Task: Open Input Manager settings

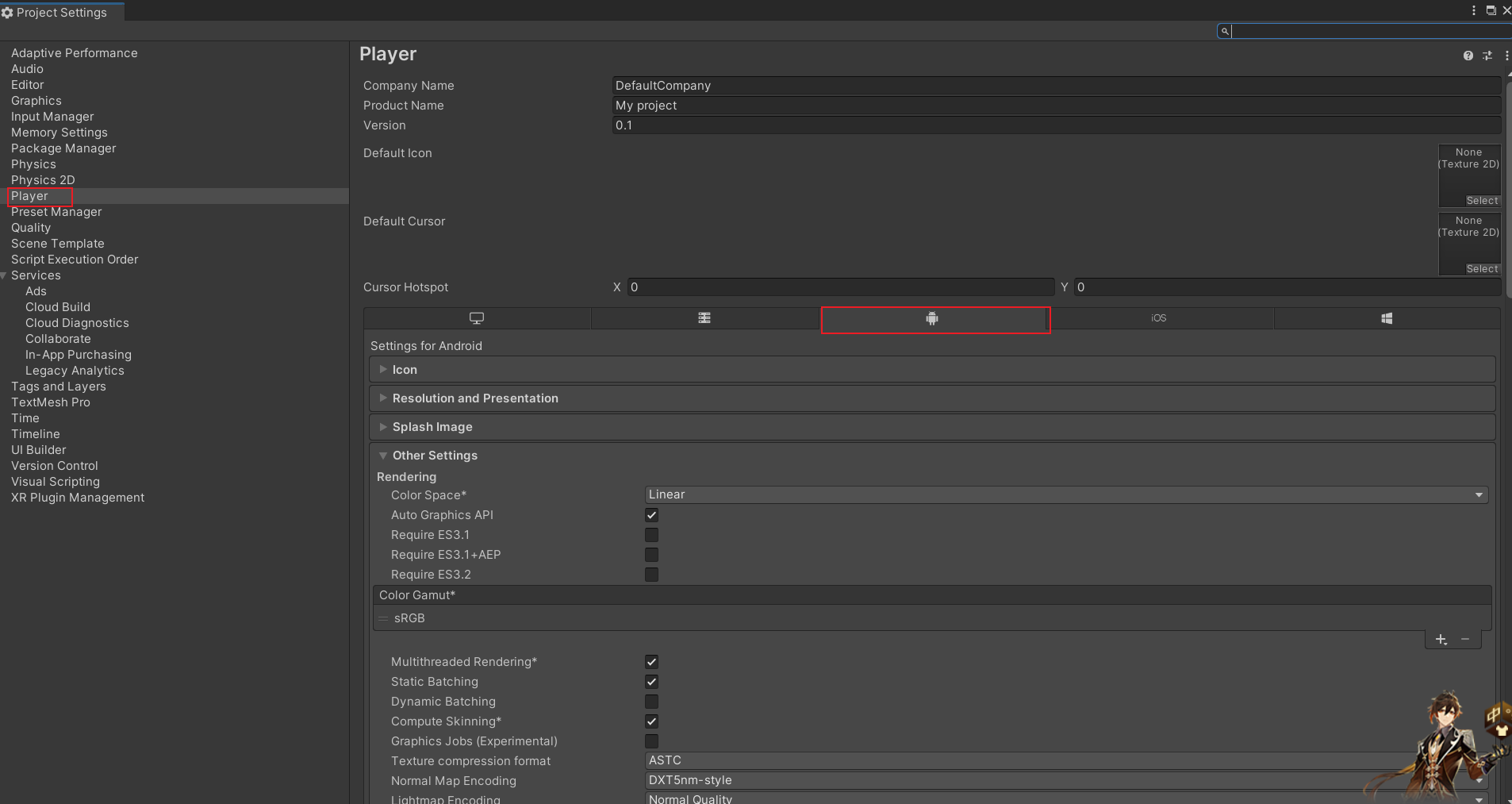Action: (x=52, y=117)
